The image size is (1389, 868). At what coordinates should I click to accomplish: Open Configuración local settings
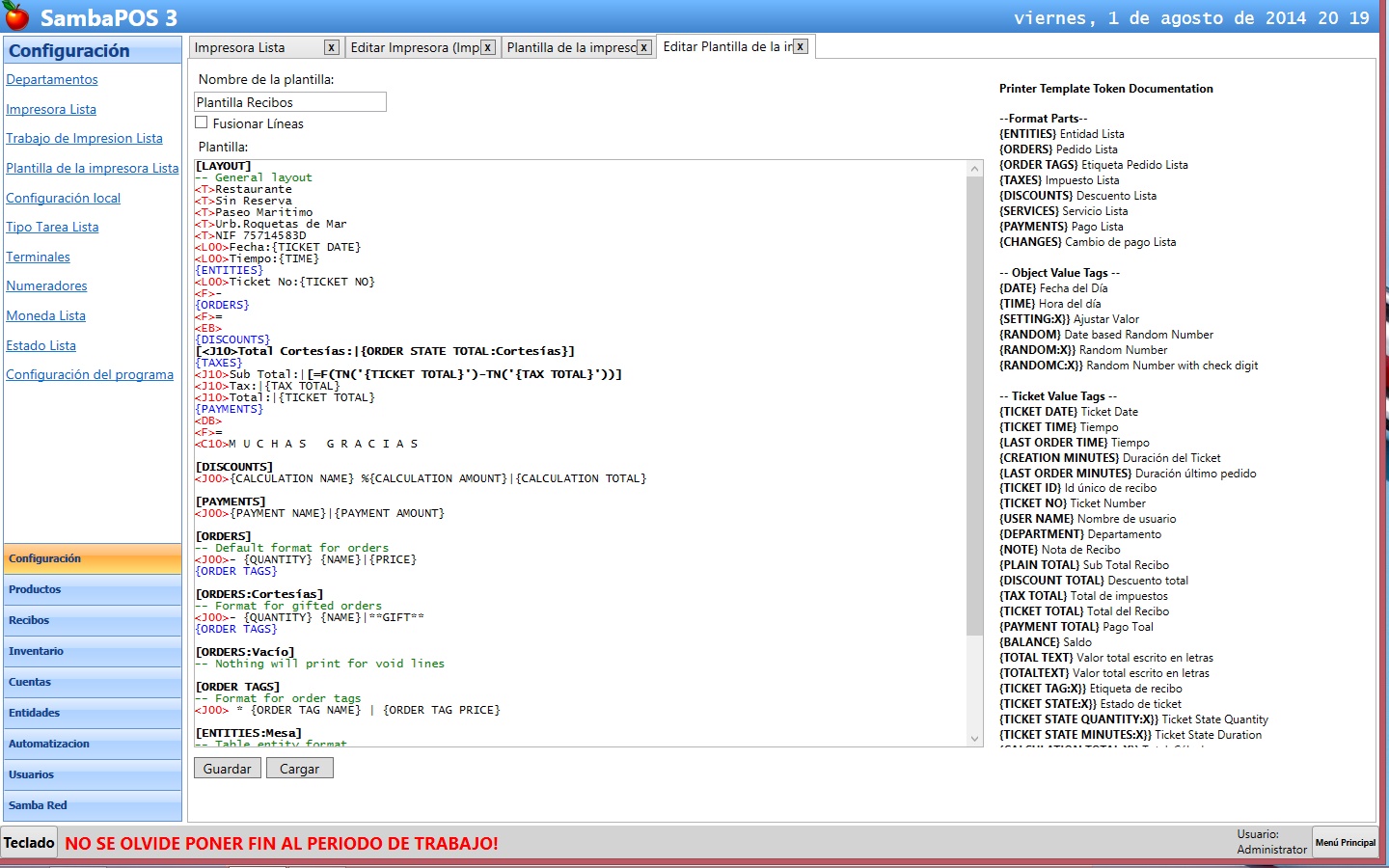click(x=63, y=198)
